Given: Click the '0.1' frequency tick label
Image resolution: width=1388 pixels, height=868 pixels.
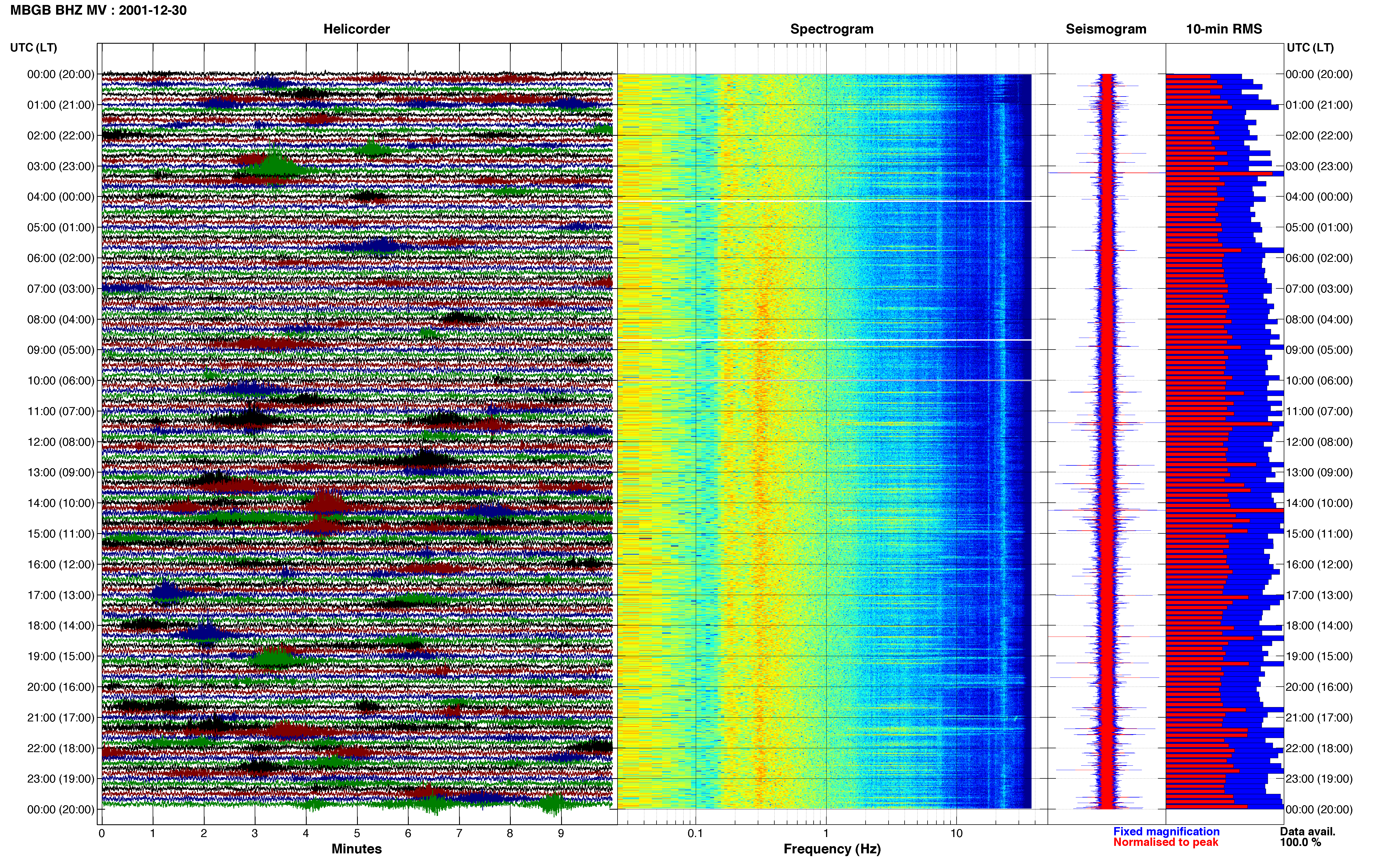Looking at the screenshot, I should (695, 833).
